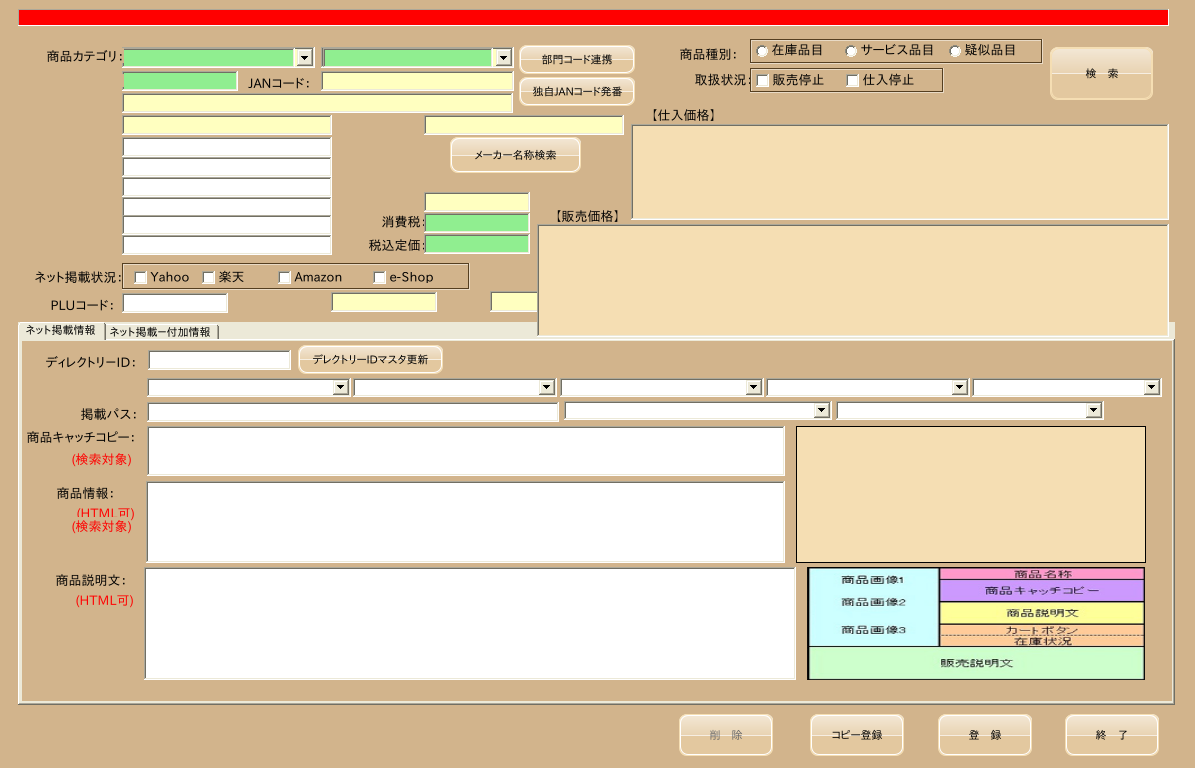The image size is (1195, 768).
Task: Click the pink 商品名称 layout block
Action: [1042, 574]
